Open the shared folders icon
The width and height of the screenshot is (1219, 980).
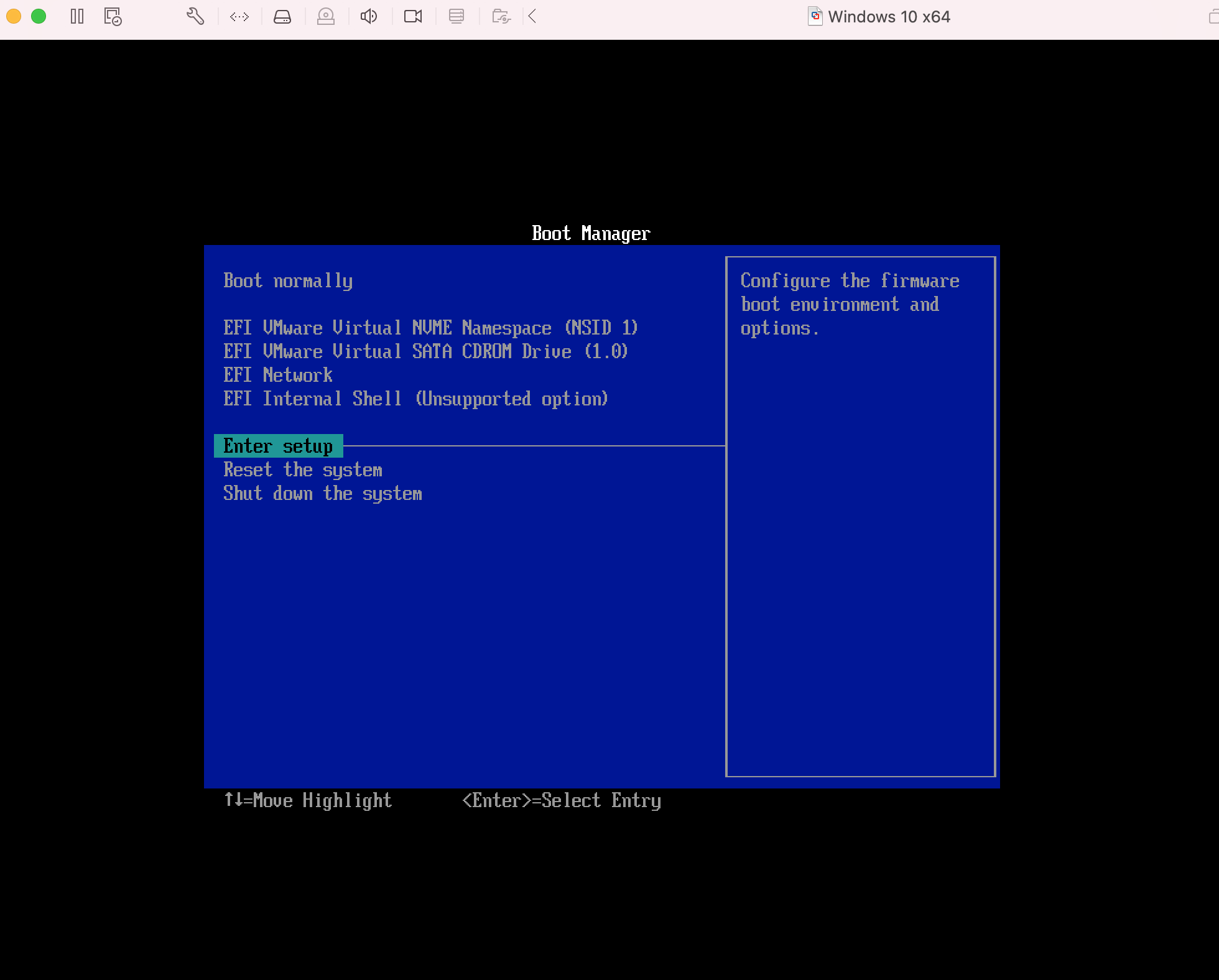click(x=501, y=16)
